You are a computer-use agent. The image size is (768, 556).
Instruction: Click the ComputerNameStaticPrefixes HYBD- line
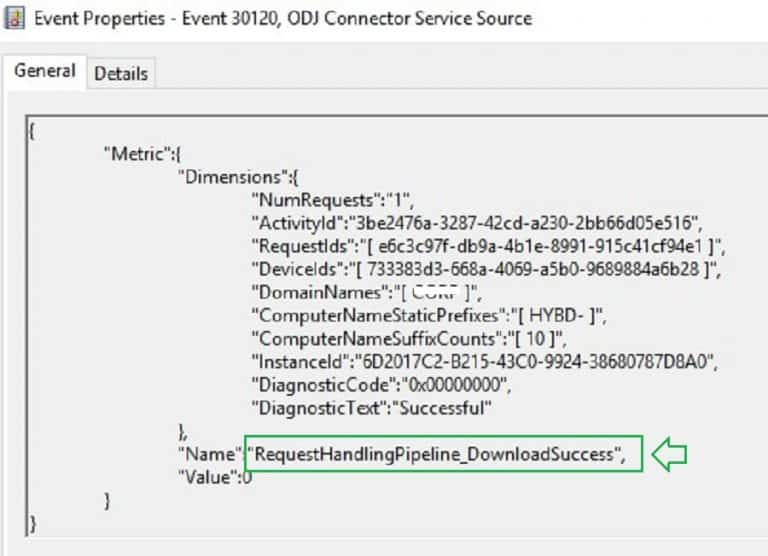(x=429, y=315)
